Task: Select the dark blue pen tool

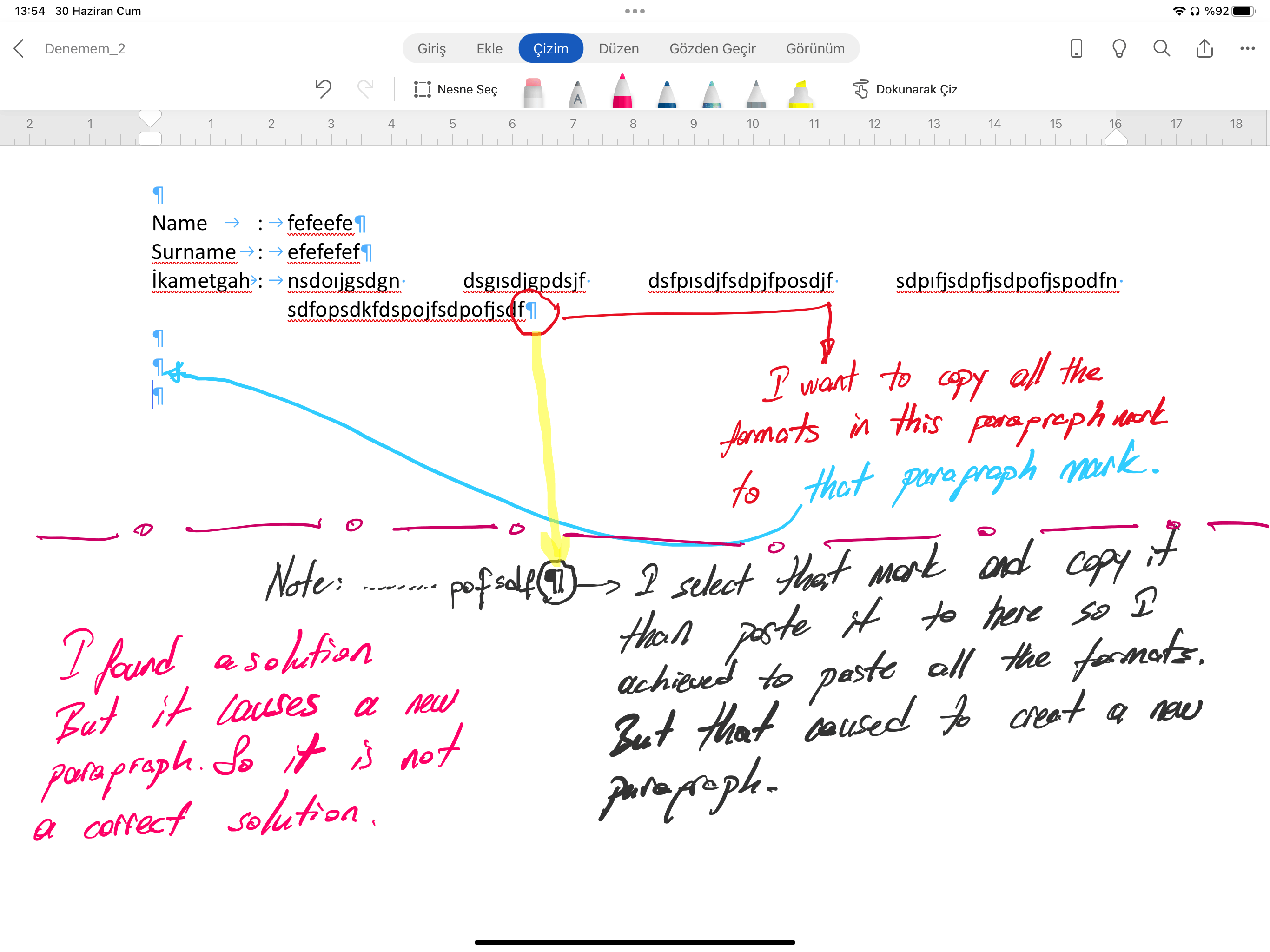Action: pos(667,93)
